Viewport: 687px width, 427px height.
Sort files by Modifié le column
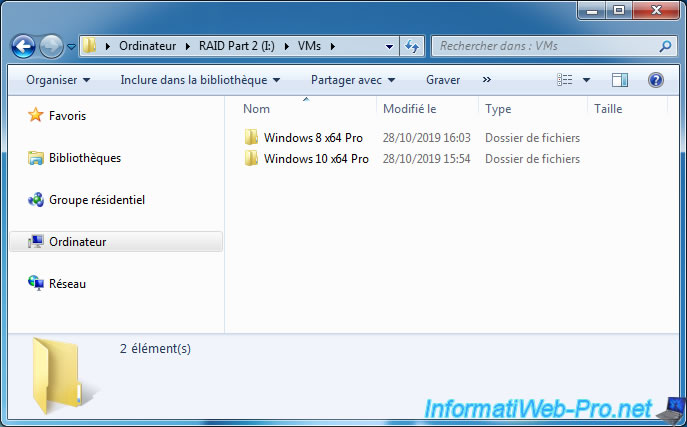click(x=410, y=108)
